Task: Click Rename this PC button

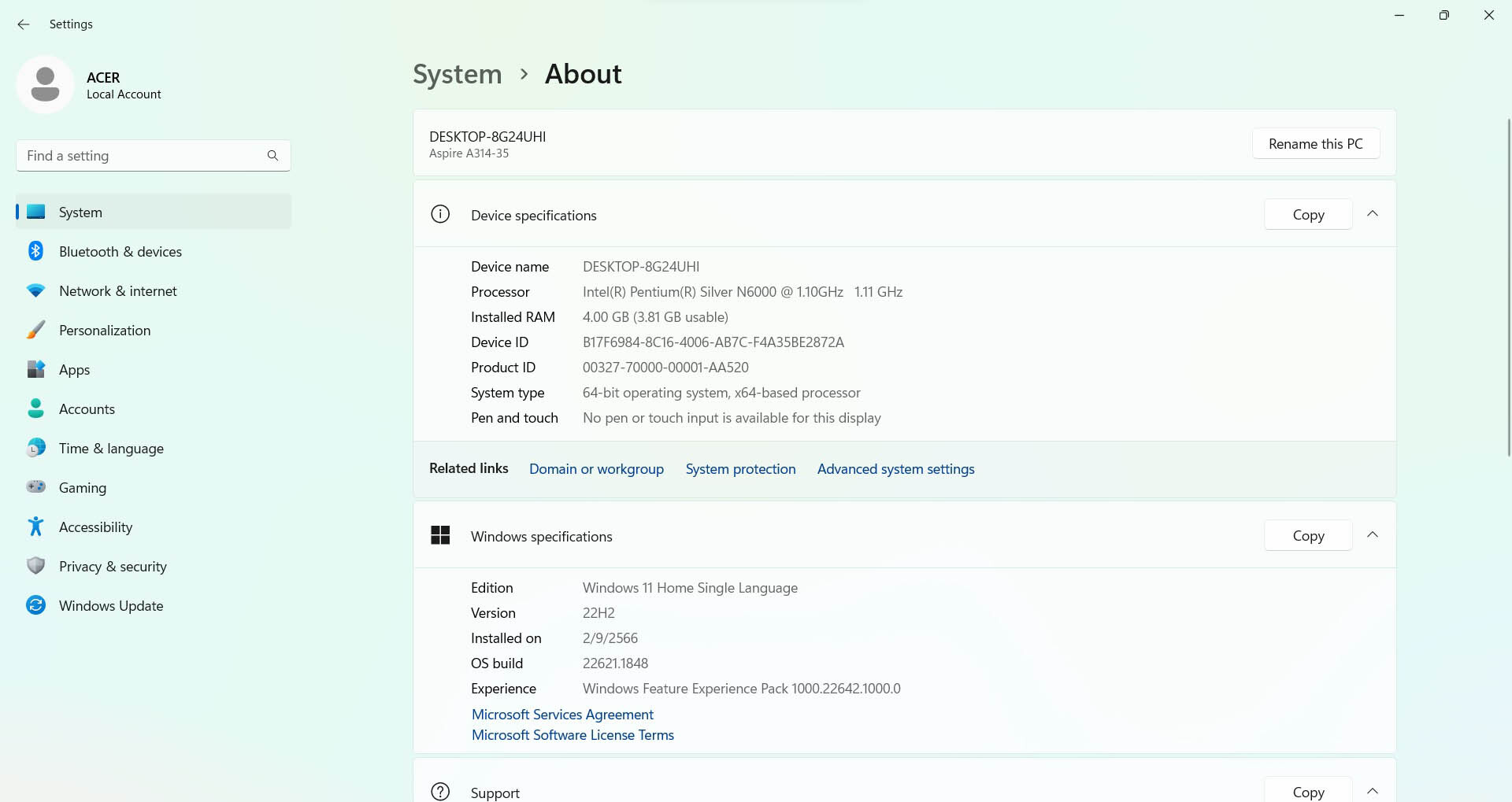Action: tap(1315, 143)
